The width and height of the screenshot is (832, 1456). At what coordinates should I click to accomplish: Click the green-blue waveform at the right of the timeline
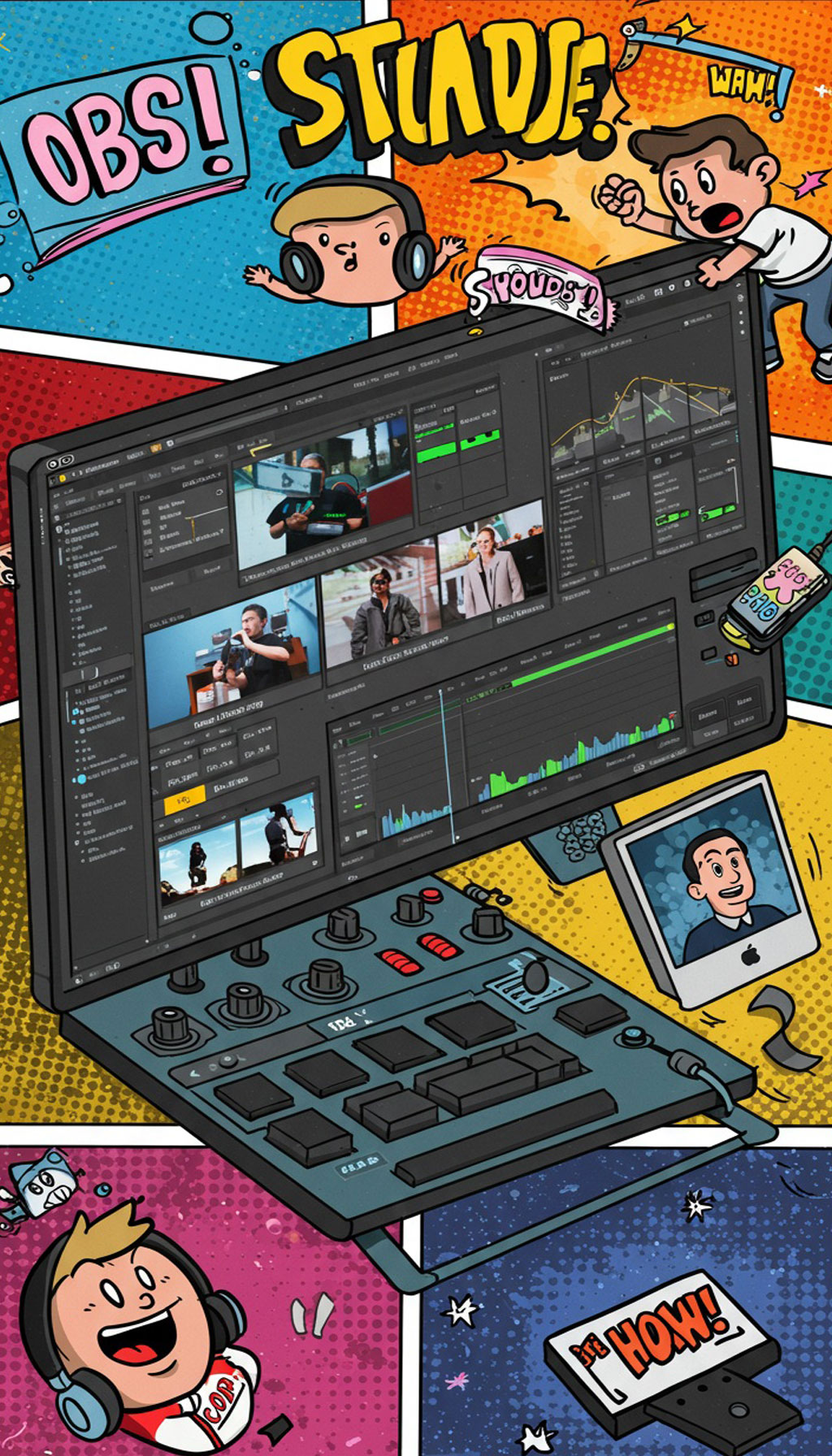578,759
